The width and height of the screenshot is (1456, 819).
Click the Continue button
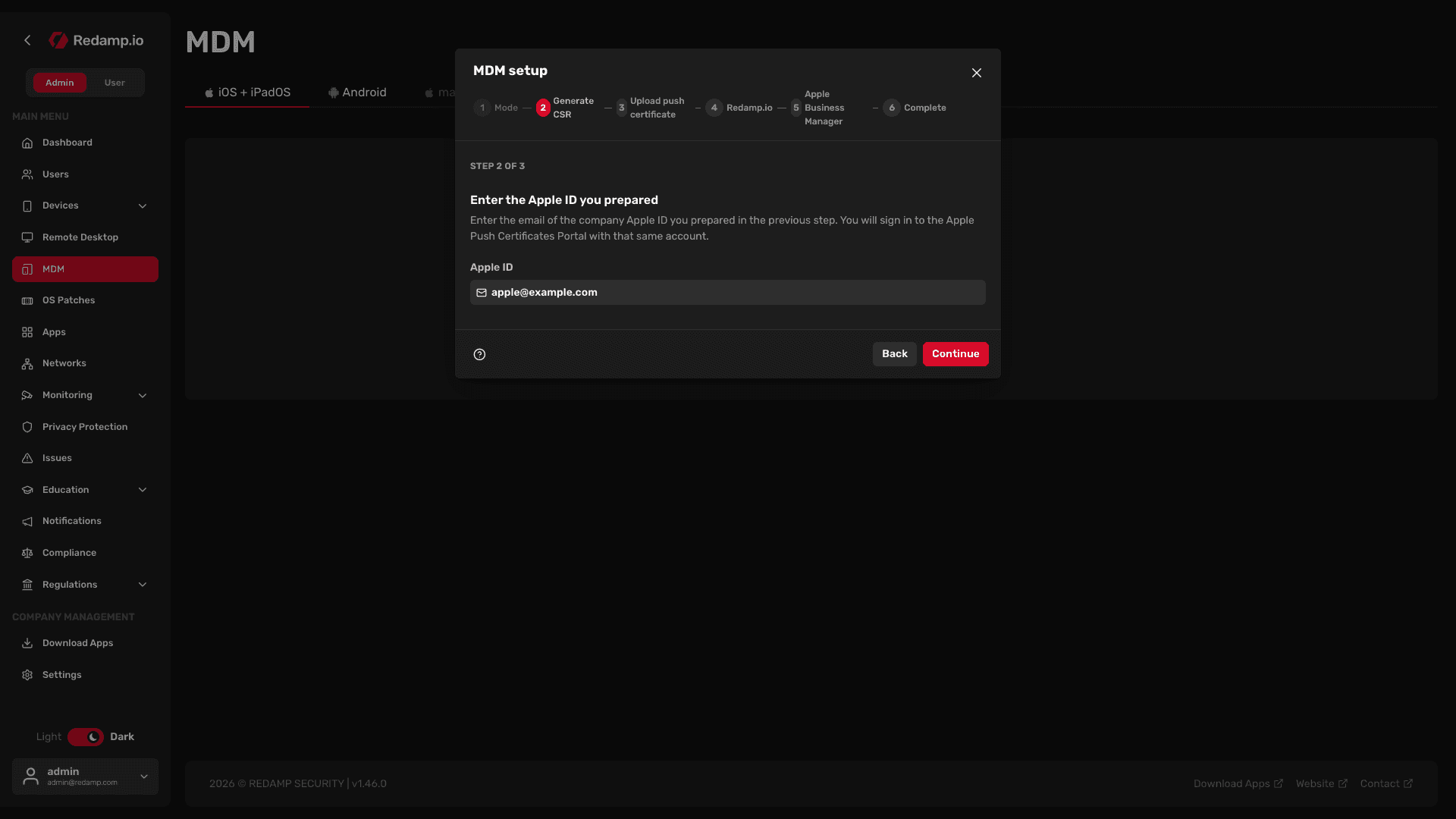tap(955, 354)
